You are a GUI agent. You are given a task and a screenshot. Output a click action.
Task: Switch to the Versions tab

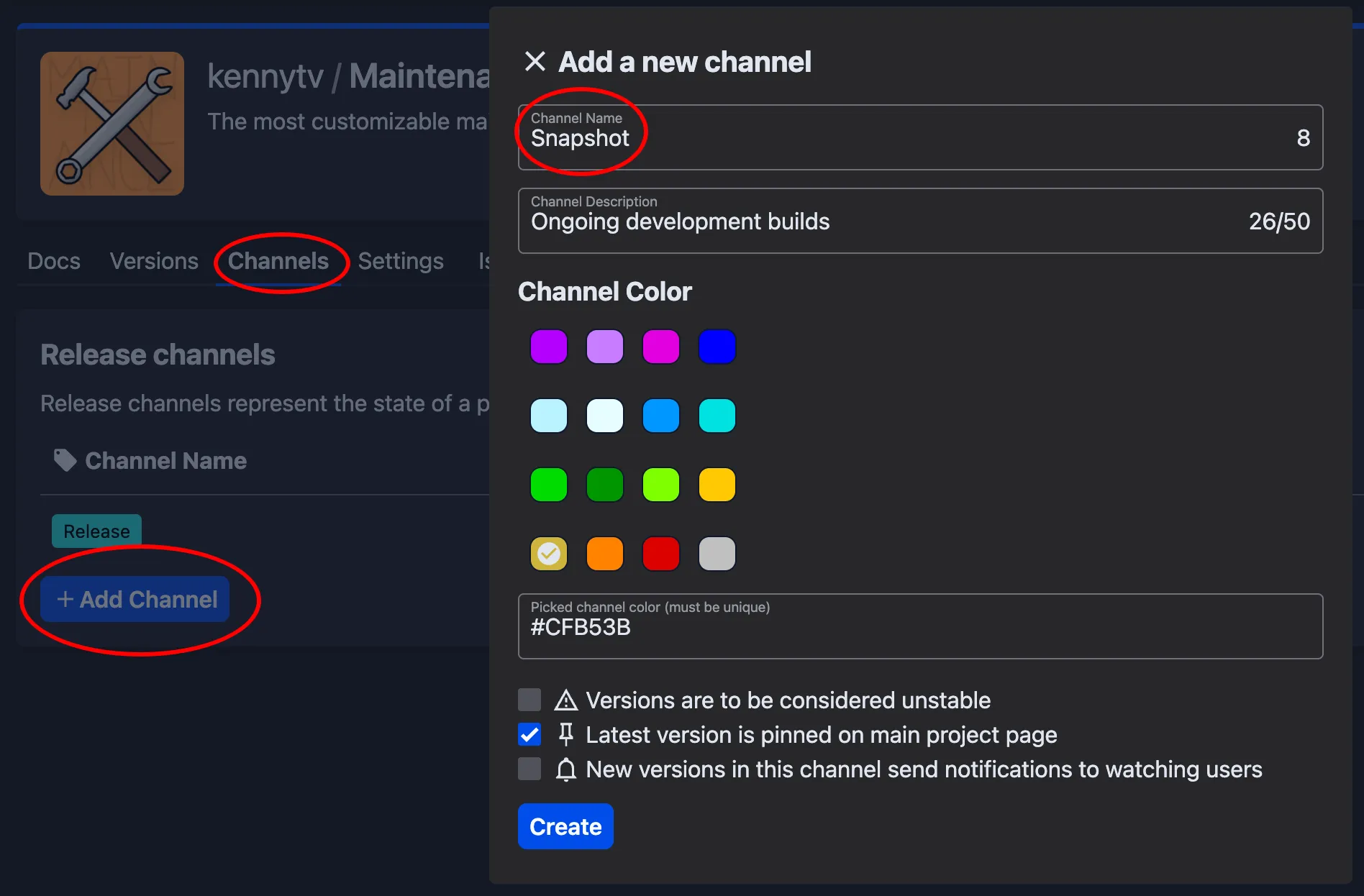tap(154, 261)
